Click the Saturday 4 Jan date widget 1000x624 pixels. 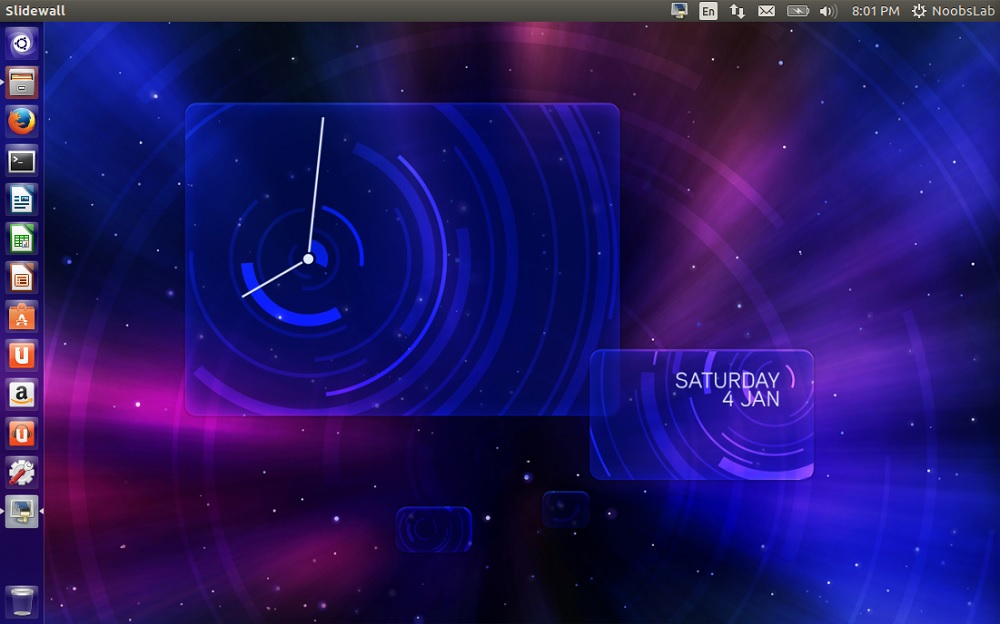(702, 414)
